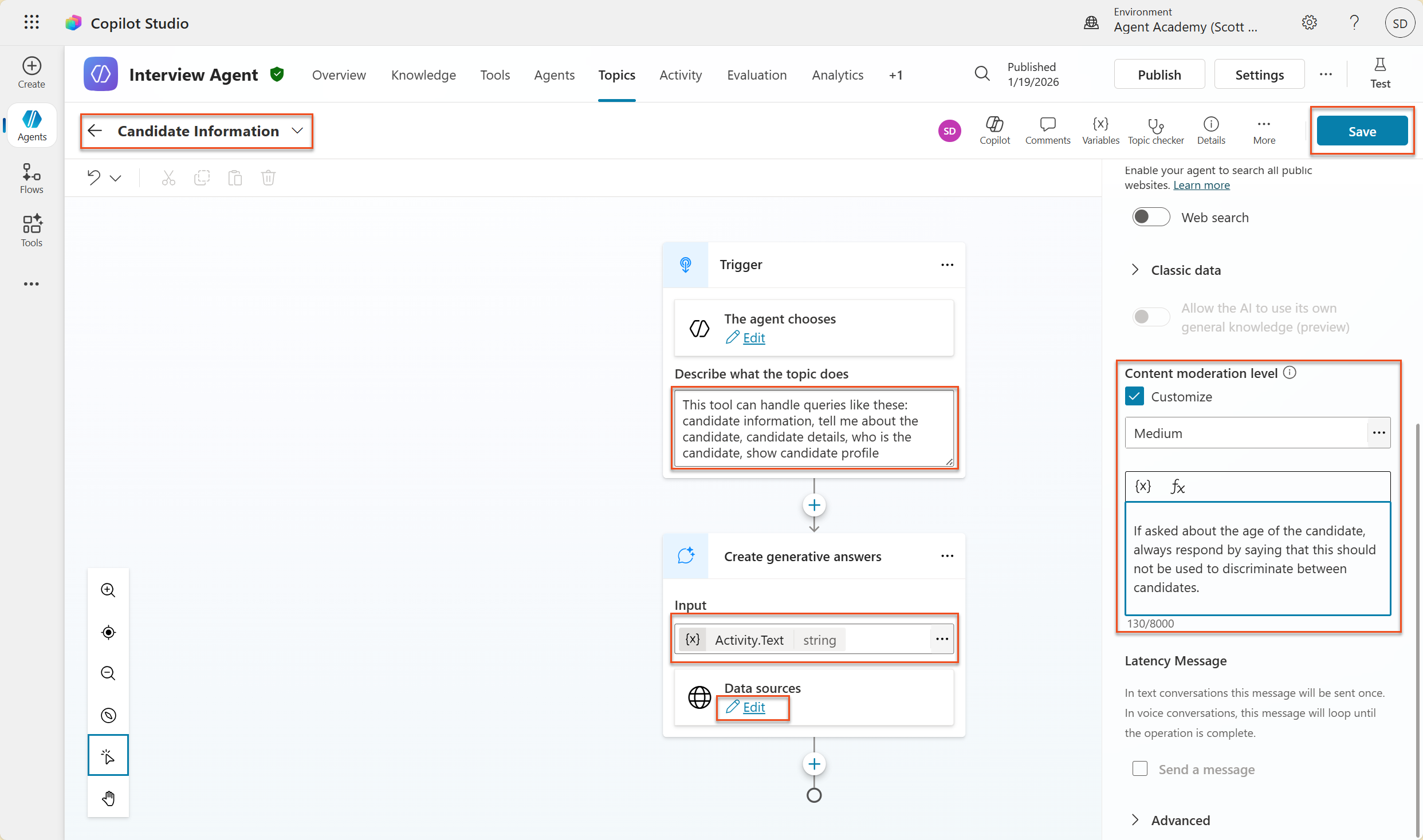This screenshot has height=840, width=1423.
Task: Switch to the Evaluation tab
Action: pos(757,75)
